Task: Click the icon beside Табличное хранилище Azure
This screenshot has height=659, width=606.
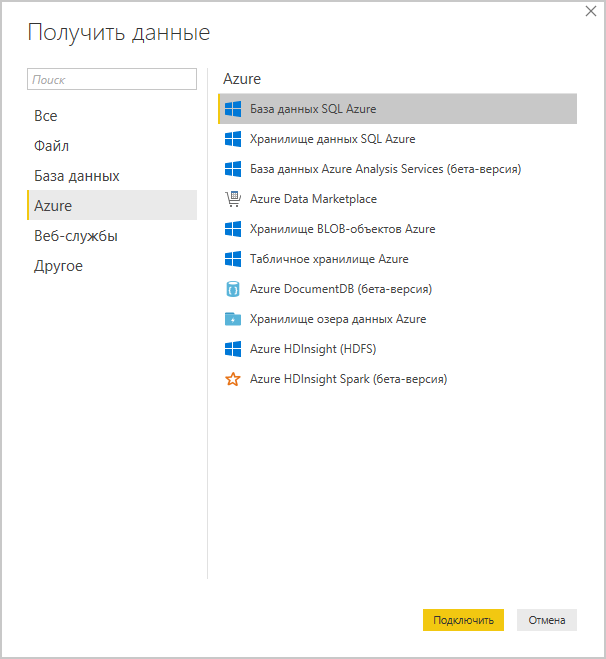Action: click(x=233, y=259)
